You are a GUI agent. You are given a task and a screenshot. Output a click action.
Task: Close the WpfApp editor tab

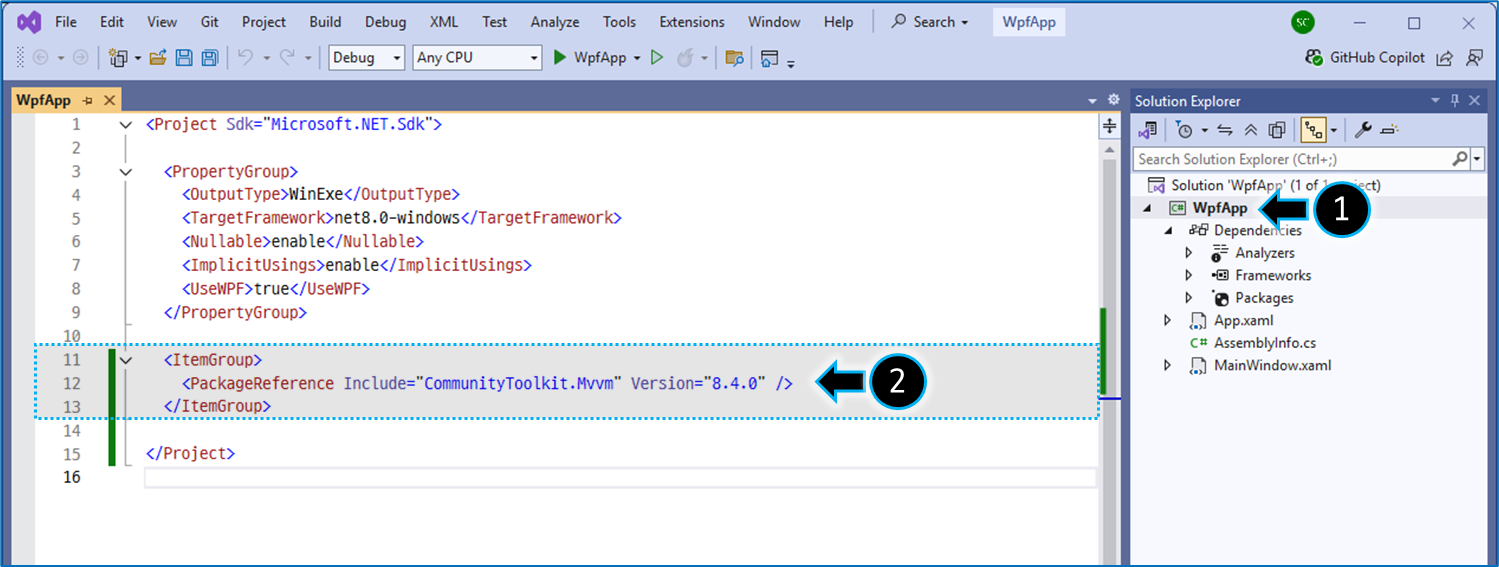click(x=109, y=101)
